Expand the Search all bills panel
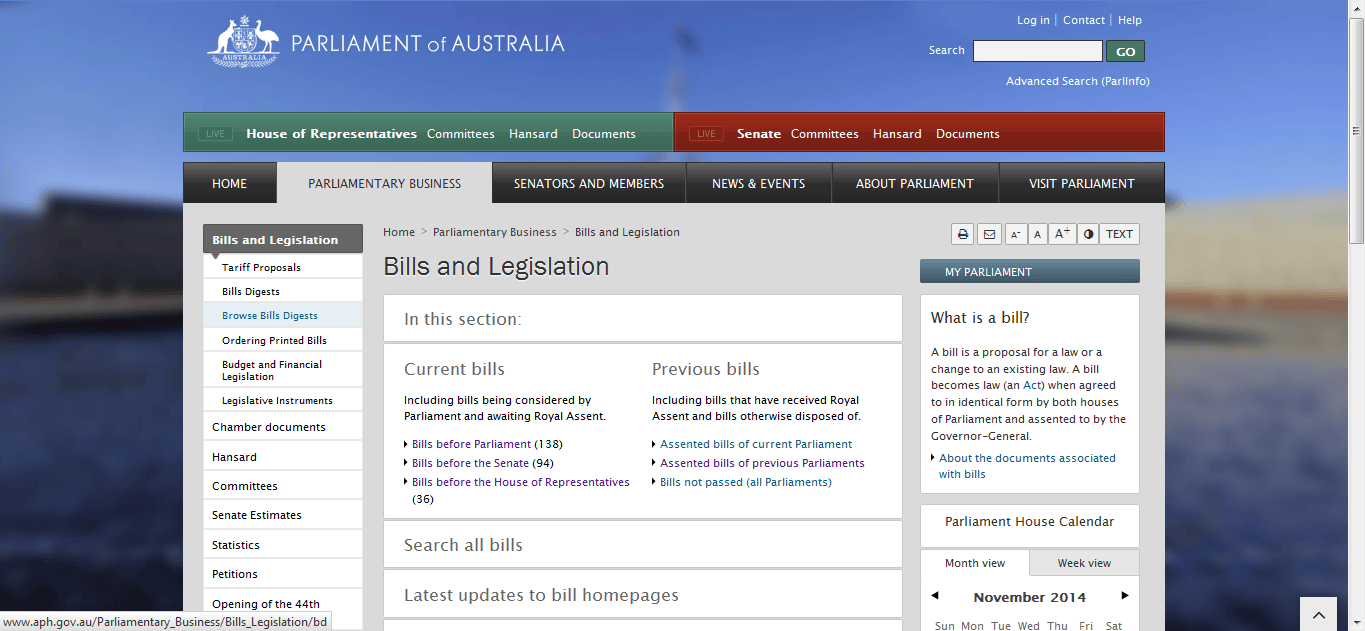1365x631 pixels. [x=643, y=545]
